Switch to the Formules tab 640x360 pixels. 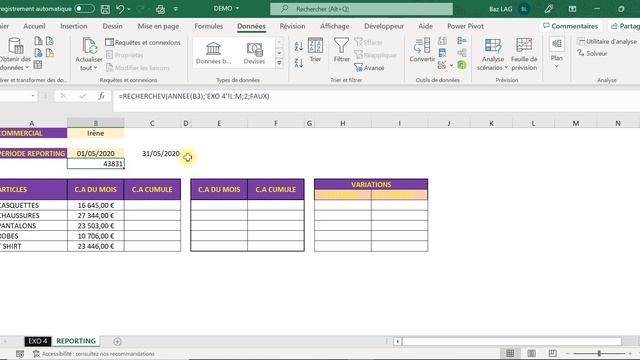point(209,26)
